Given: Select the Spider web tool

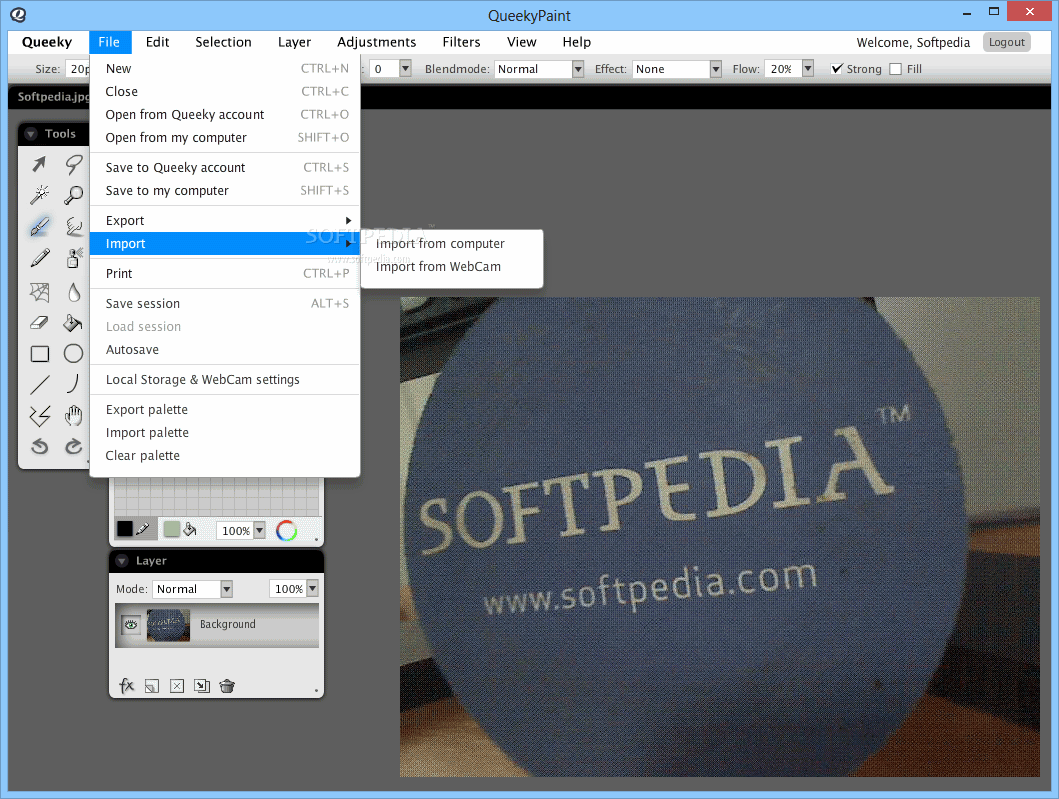Looking at the screenshot, I should coord(39,292).
